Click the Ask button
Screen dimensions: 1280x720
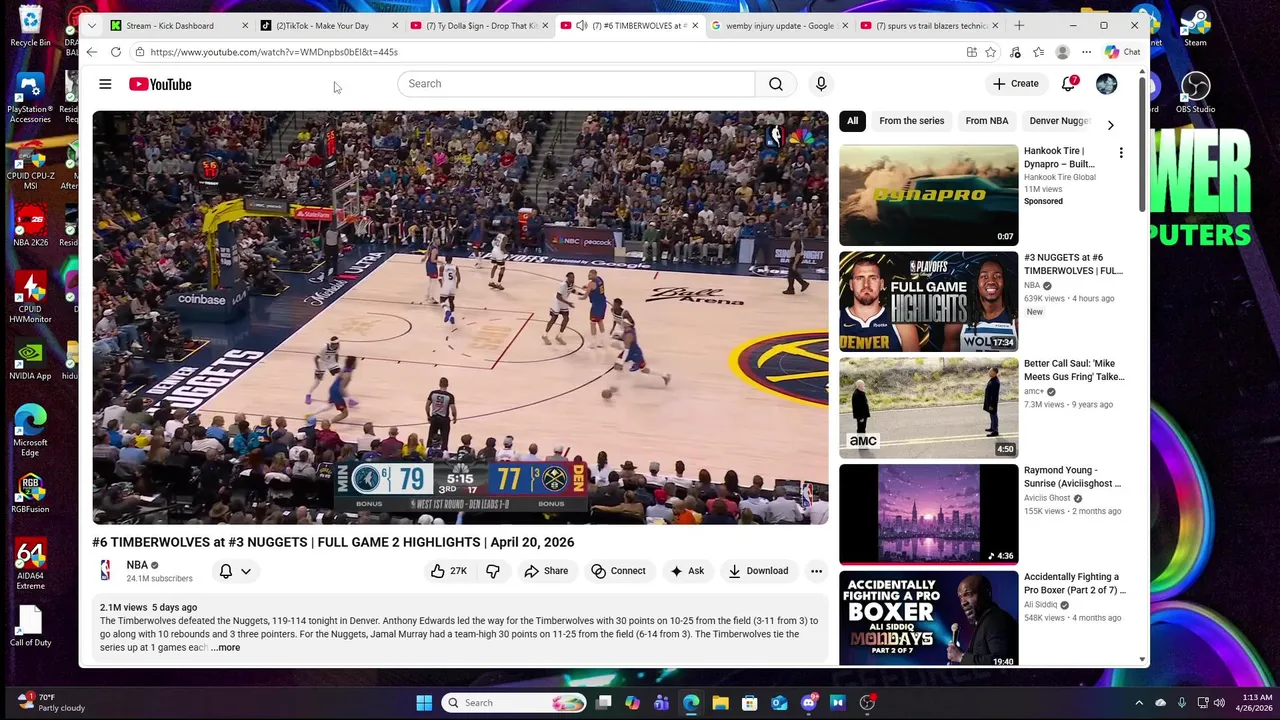click(687, 571)
